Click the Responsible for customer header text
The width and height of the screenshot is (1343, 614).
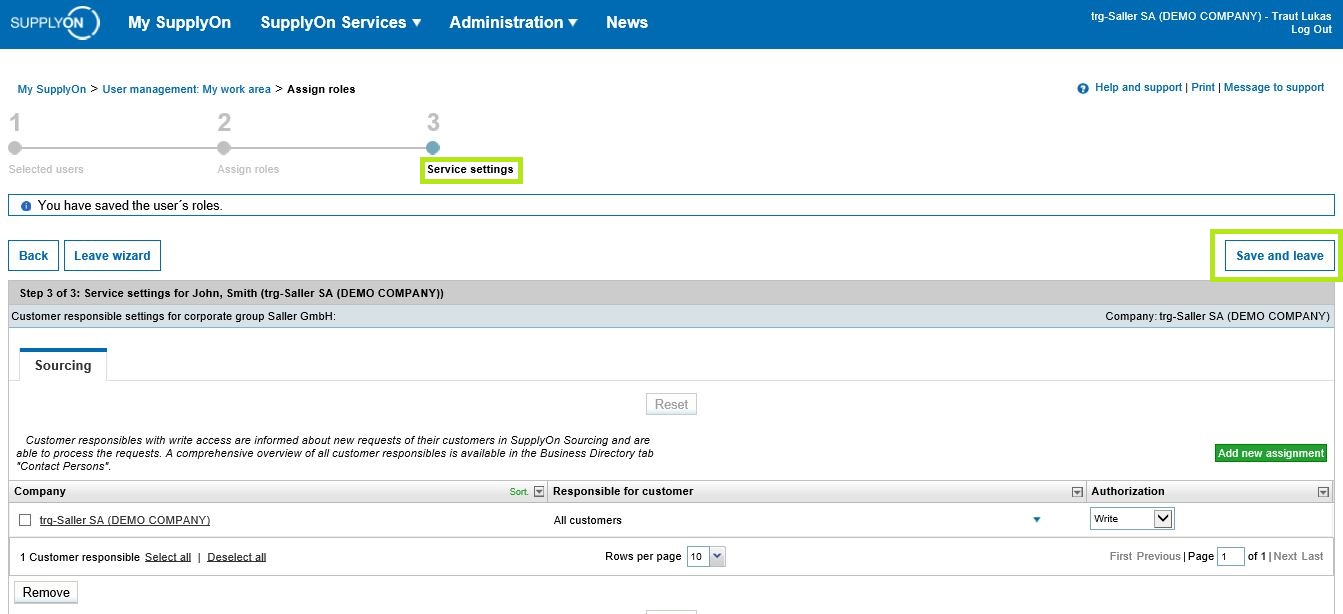pos(623,491)
